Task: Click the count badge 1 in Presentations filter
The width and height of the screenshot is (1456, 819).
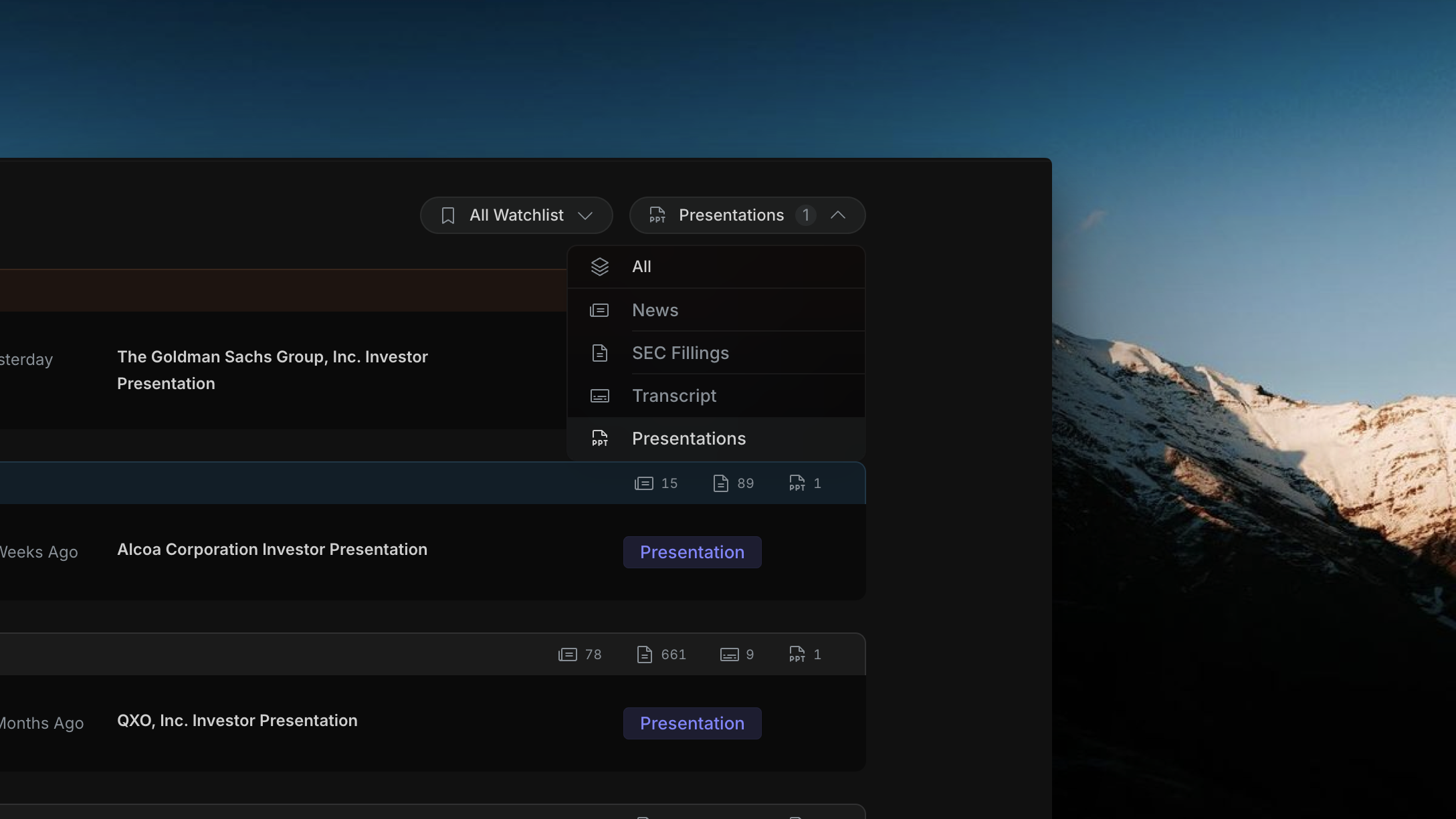Action: pos(806,215)
